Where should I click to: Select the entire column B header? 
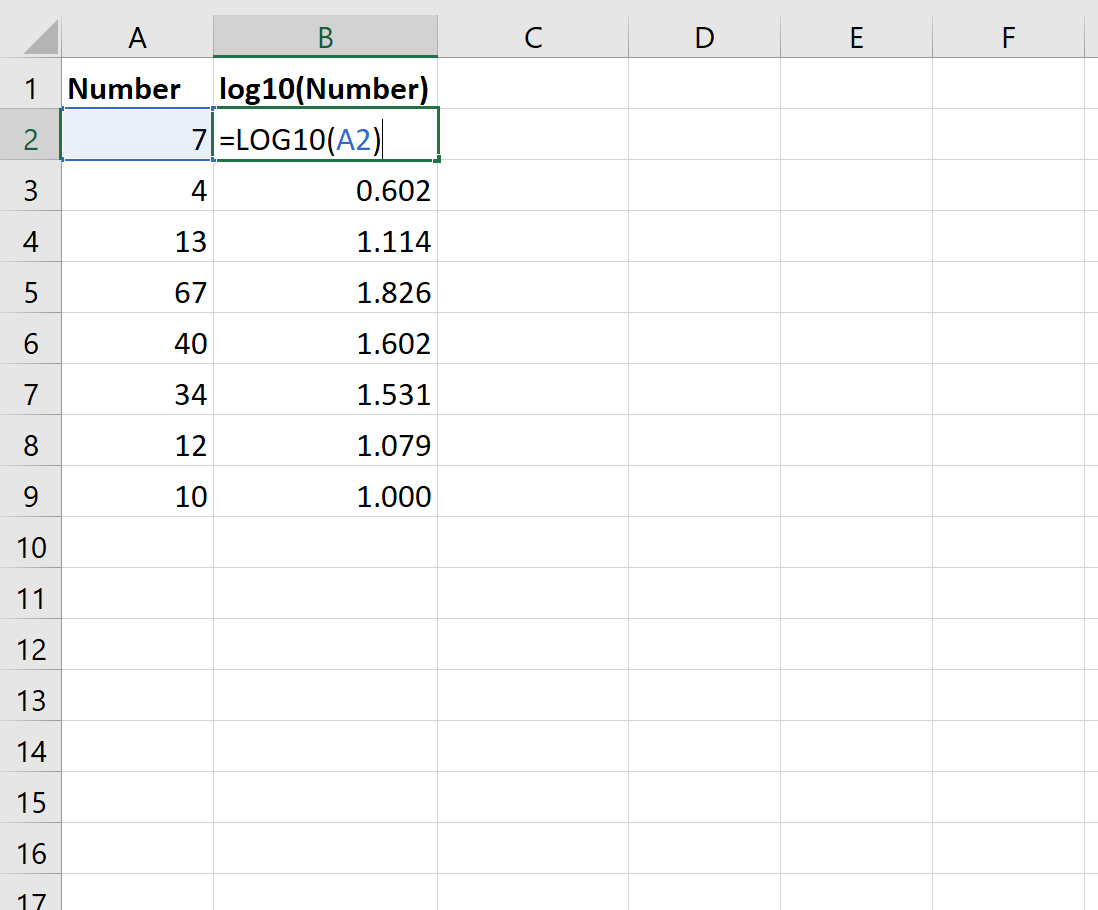tap(327, 37)
